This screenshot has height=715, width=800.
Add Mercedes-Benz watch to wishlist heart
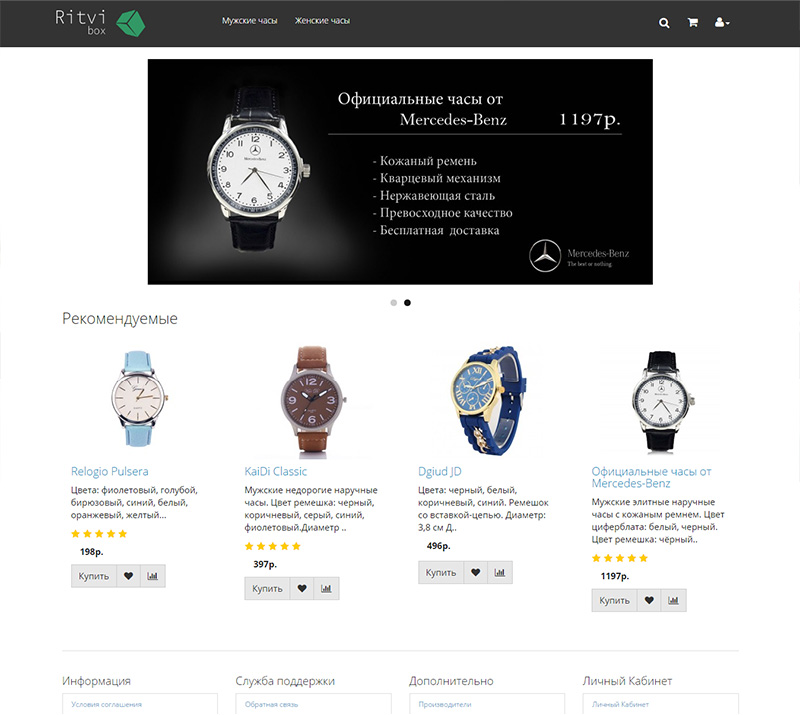click(649, 601)
